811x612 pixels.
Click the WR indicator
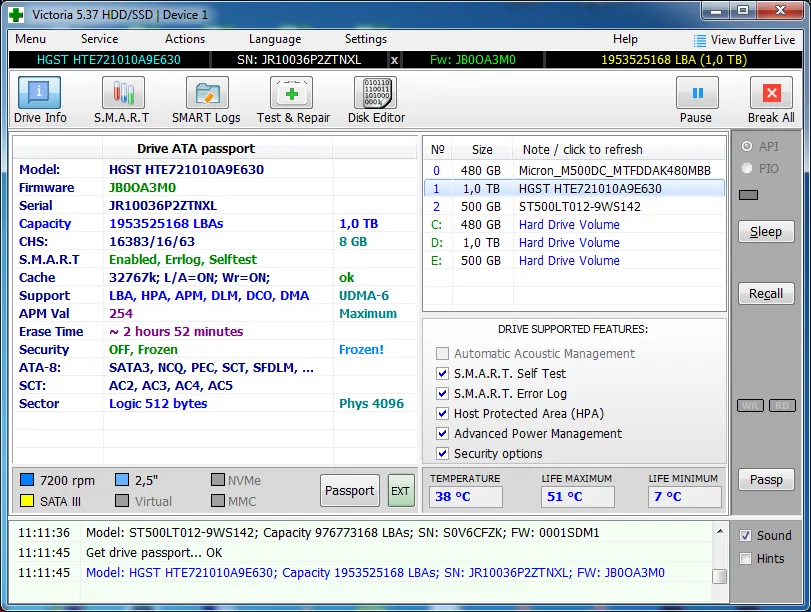click(x=750, y=406)
